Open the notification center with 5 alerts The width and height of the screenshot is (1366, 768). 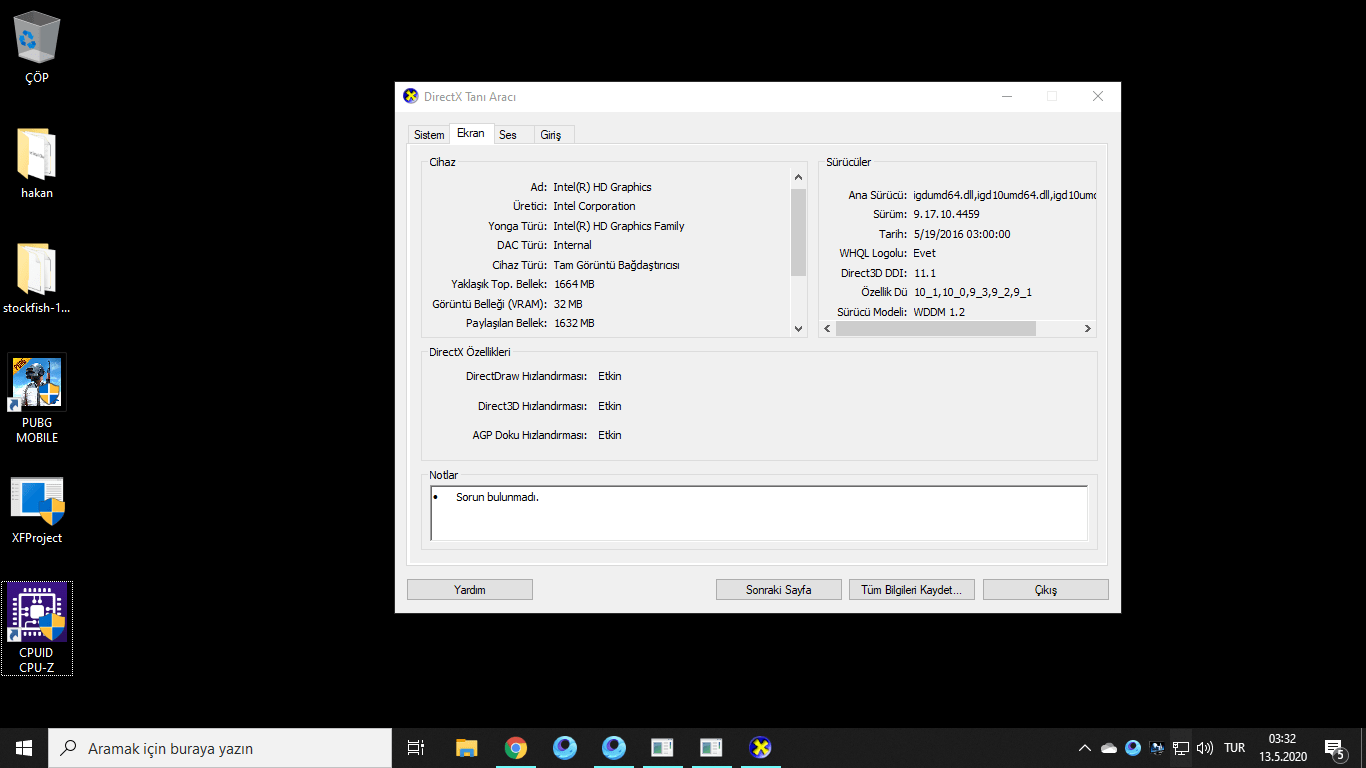coord(1334,748)
